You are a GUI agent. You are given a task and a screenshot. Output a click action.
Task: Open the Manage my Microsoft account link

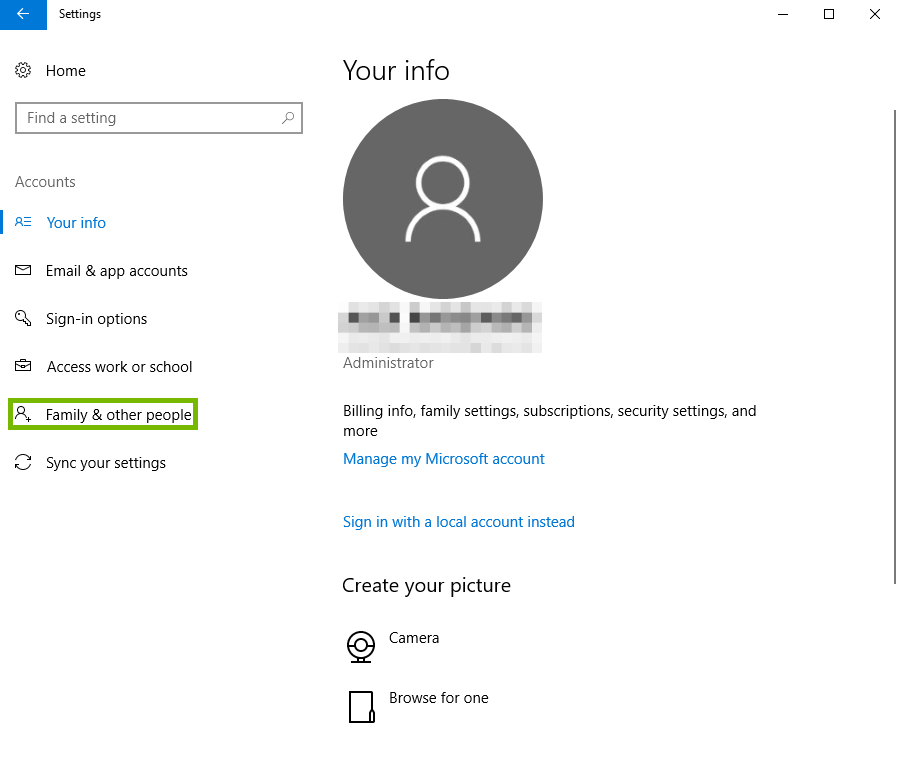point(444,458)
